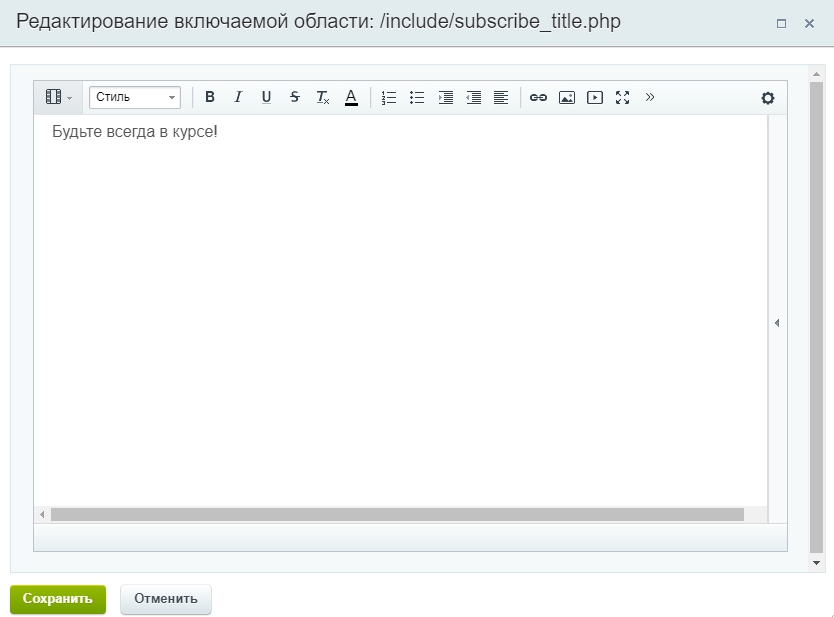
Task: Toggle italic formatting
Action: coord(238,97)
